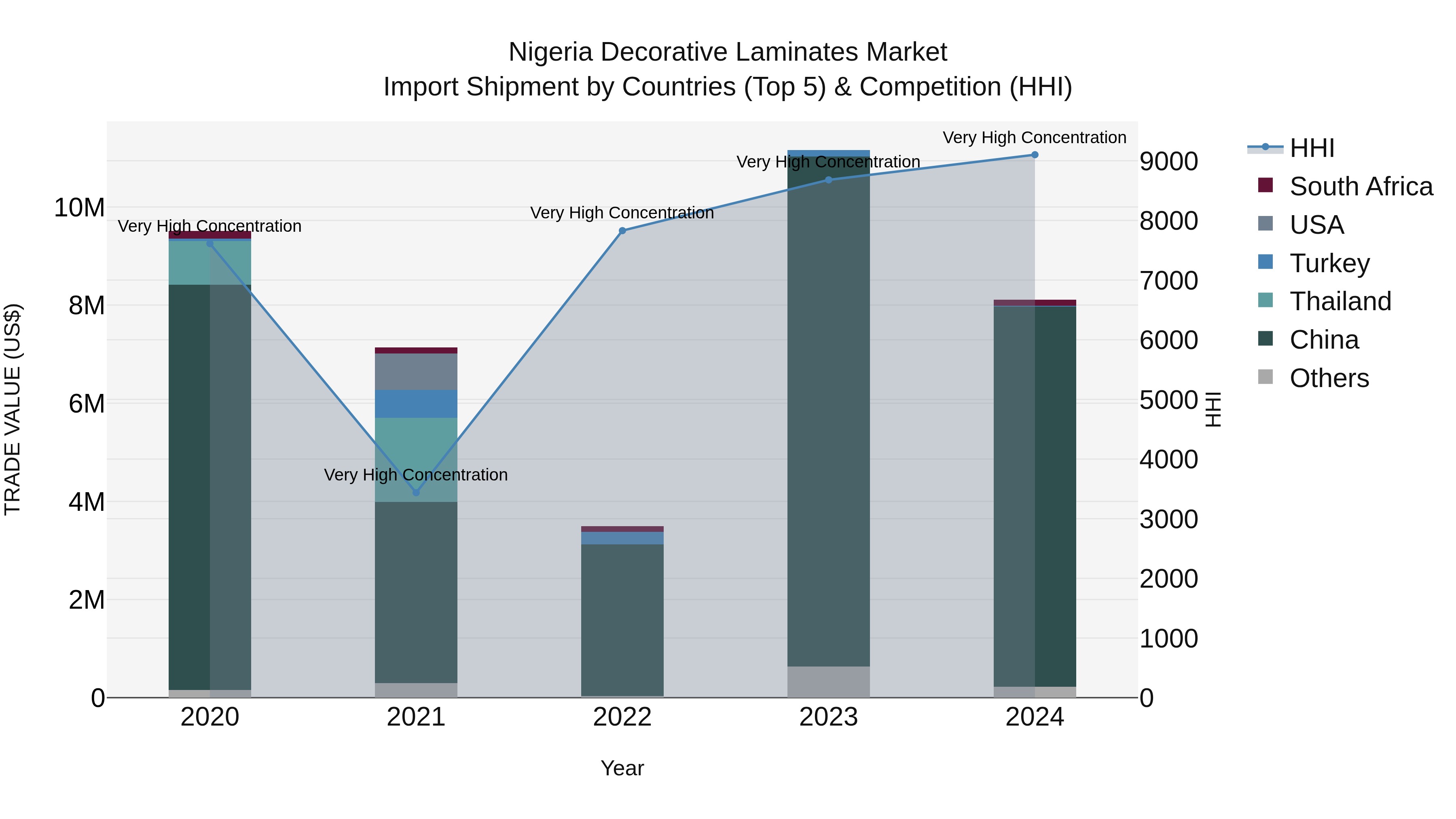Click the 2020 Thailand bar segment
The height and width of the screenshot is (819, 1456).
(210, 263)
